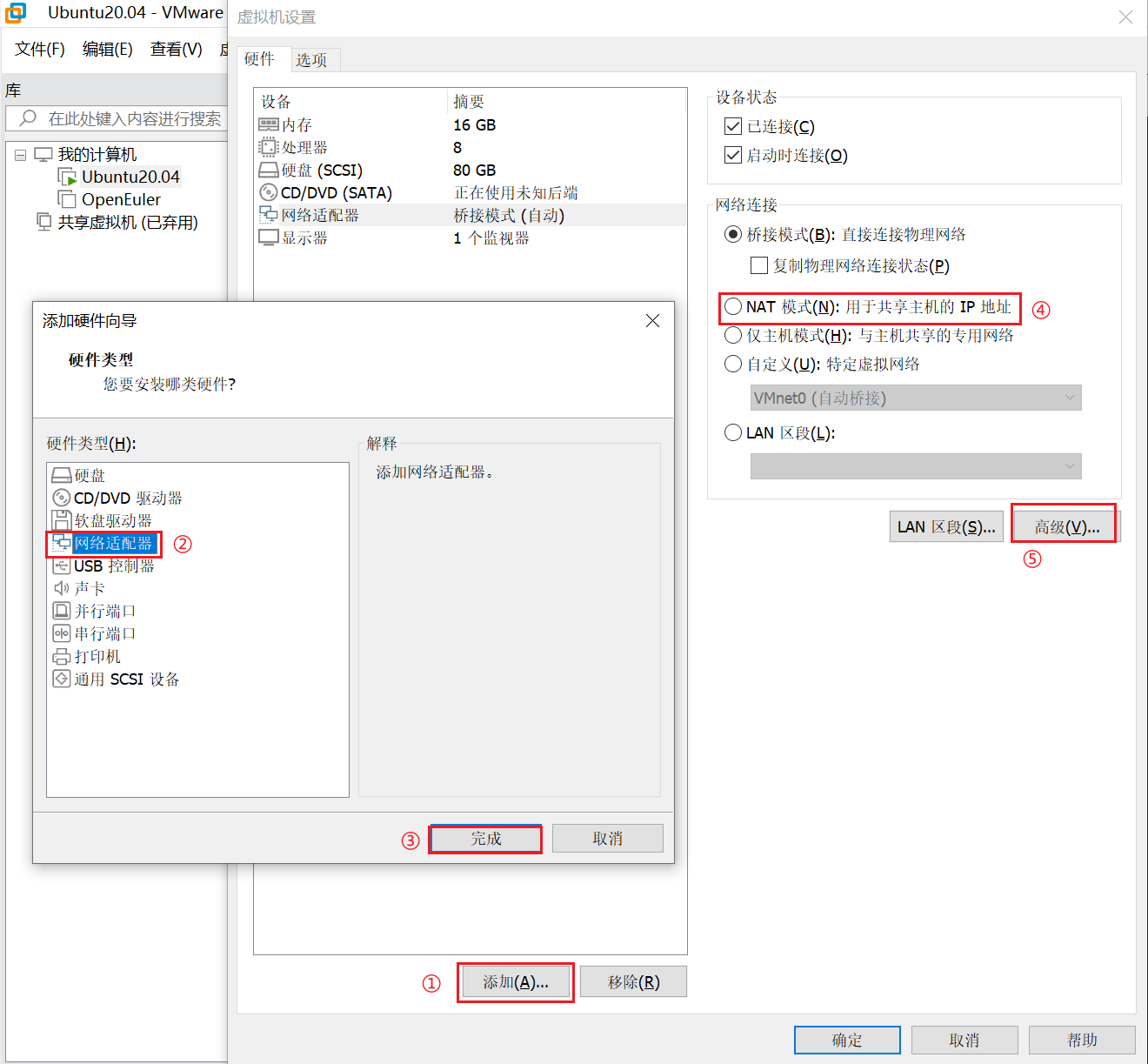
Task: Click the wizard 取消 button
Action: click(x=608, y=839)
